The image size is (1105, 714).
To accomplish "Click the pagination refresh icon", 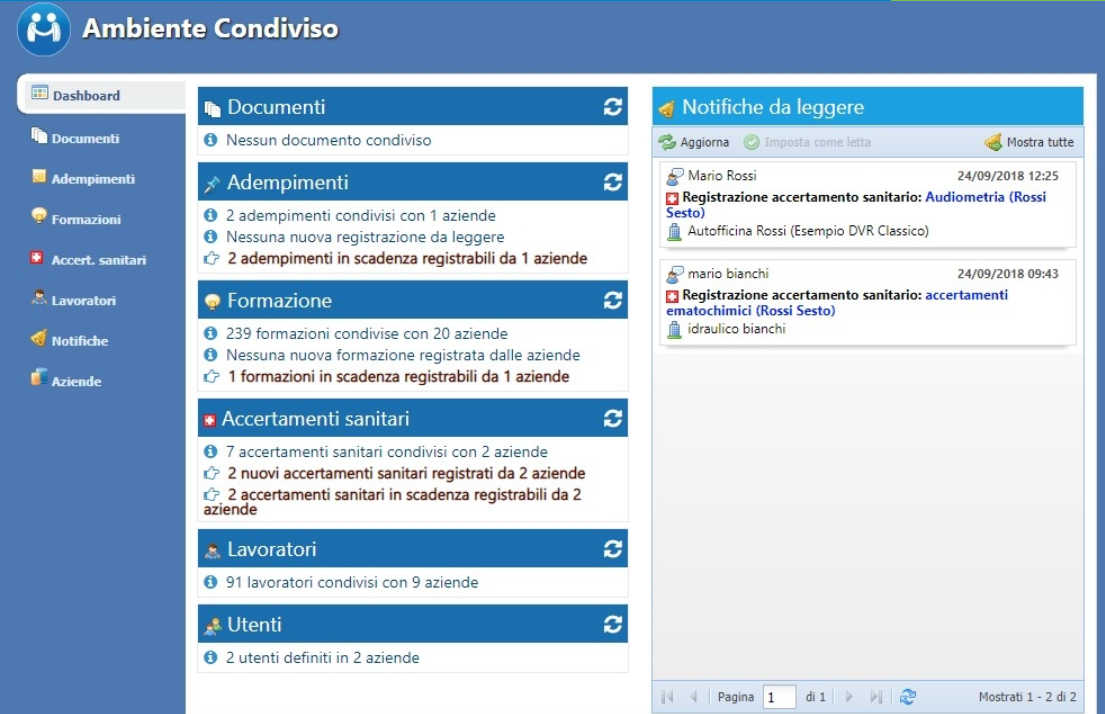I will pos(907,697).
